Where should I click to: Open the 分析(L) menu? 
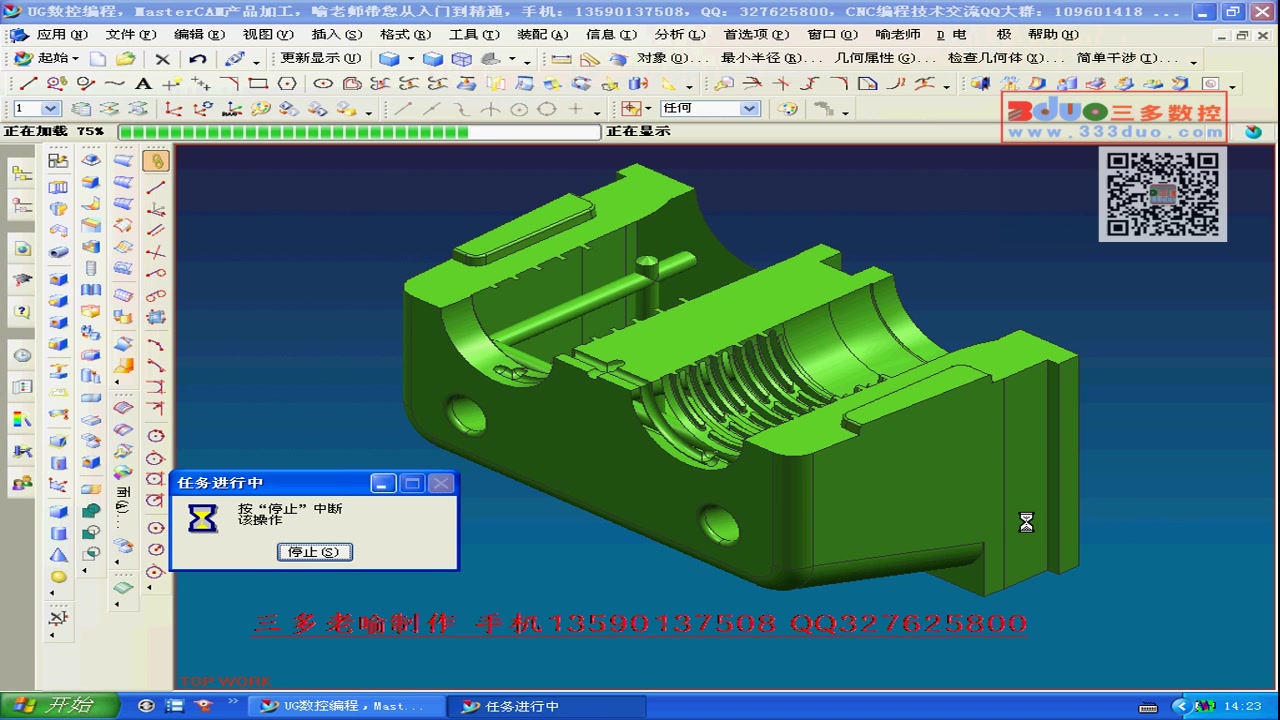(x=680, y=34)
